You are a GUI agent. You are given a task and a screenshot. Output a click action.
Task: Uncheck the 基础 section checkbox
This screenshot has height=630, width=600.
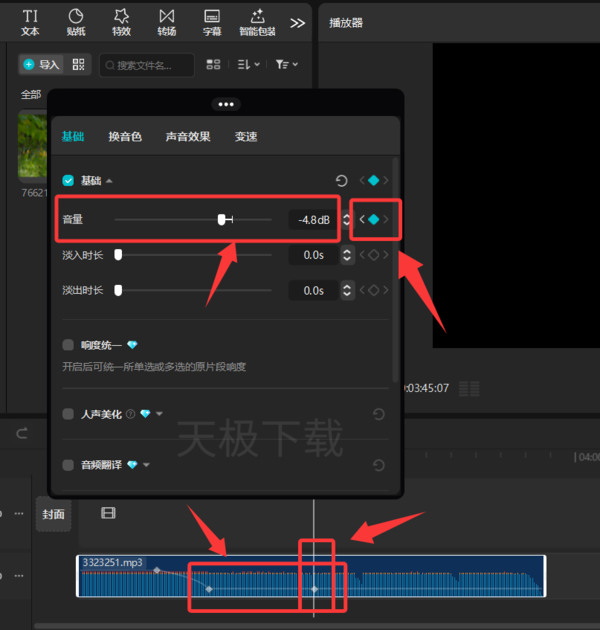[x=68, y=180]
